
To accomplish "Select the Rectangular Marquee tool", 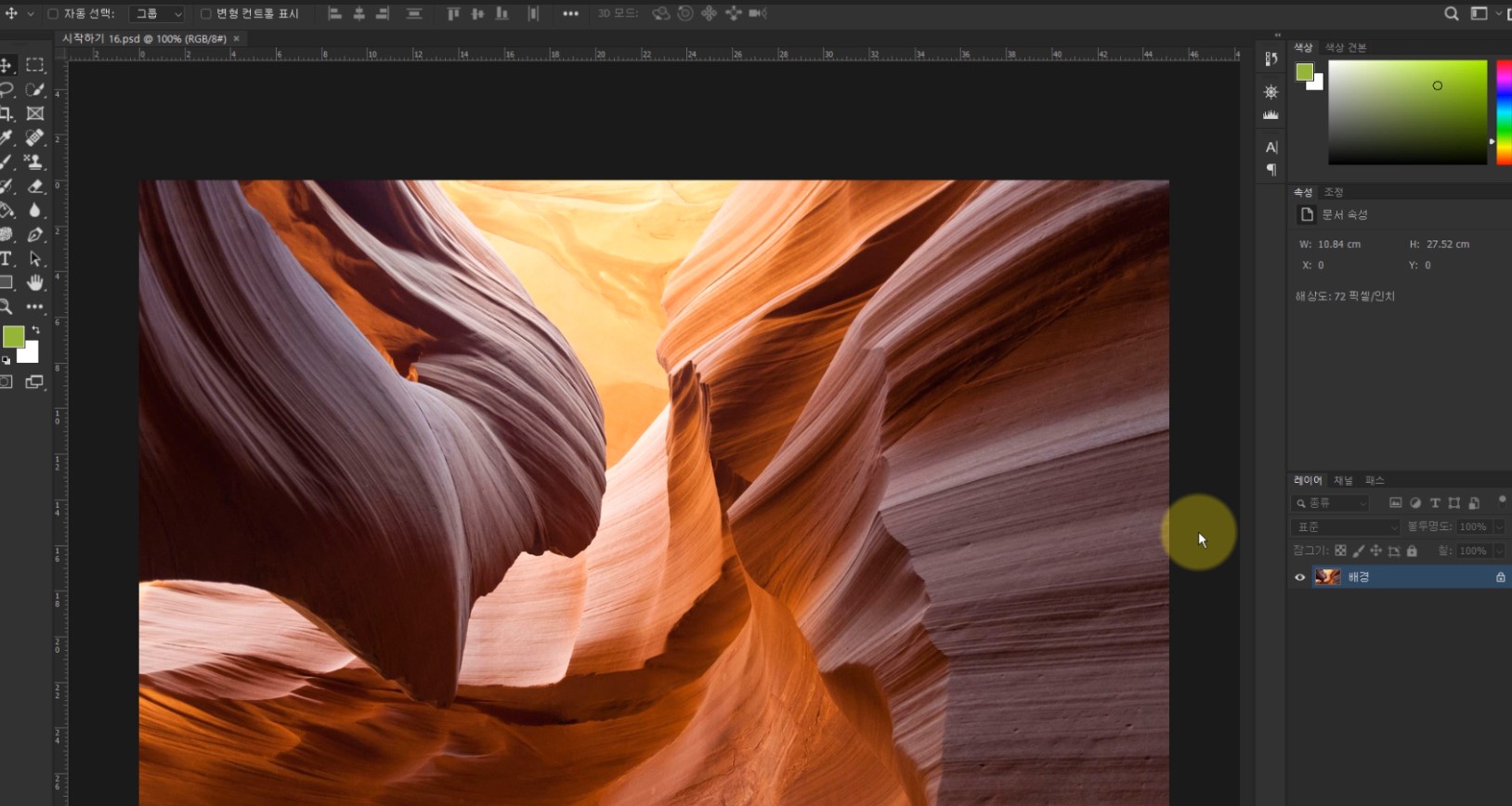I will click(35, 65).
